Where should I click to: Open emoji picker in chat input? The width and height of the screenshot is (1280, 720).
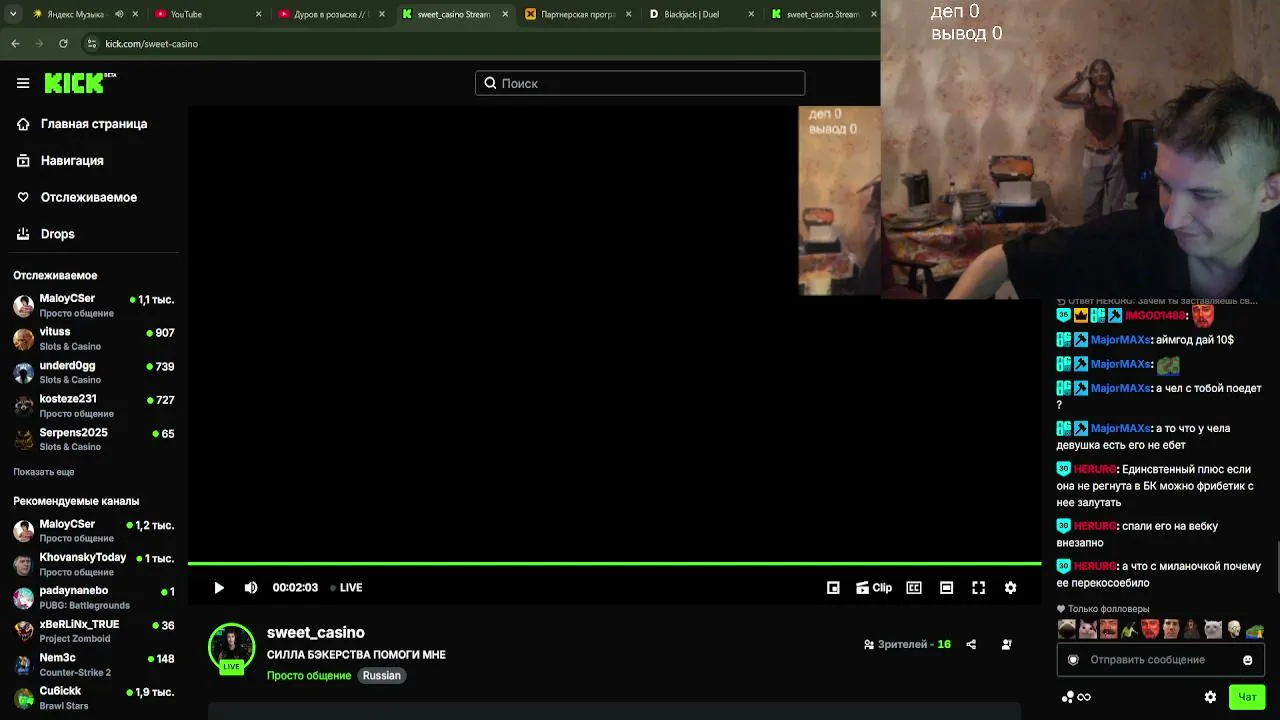click(x=1248, y=660)
